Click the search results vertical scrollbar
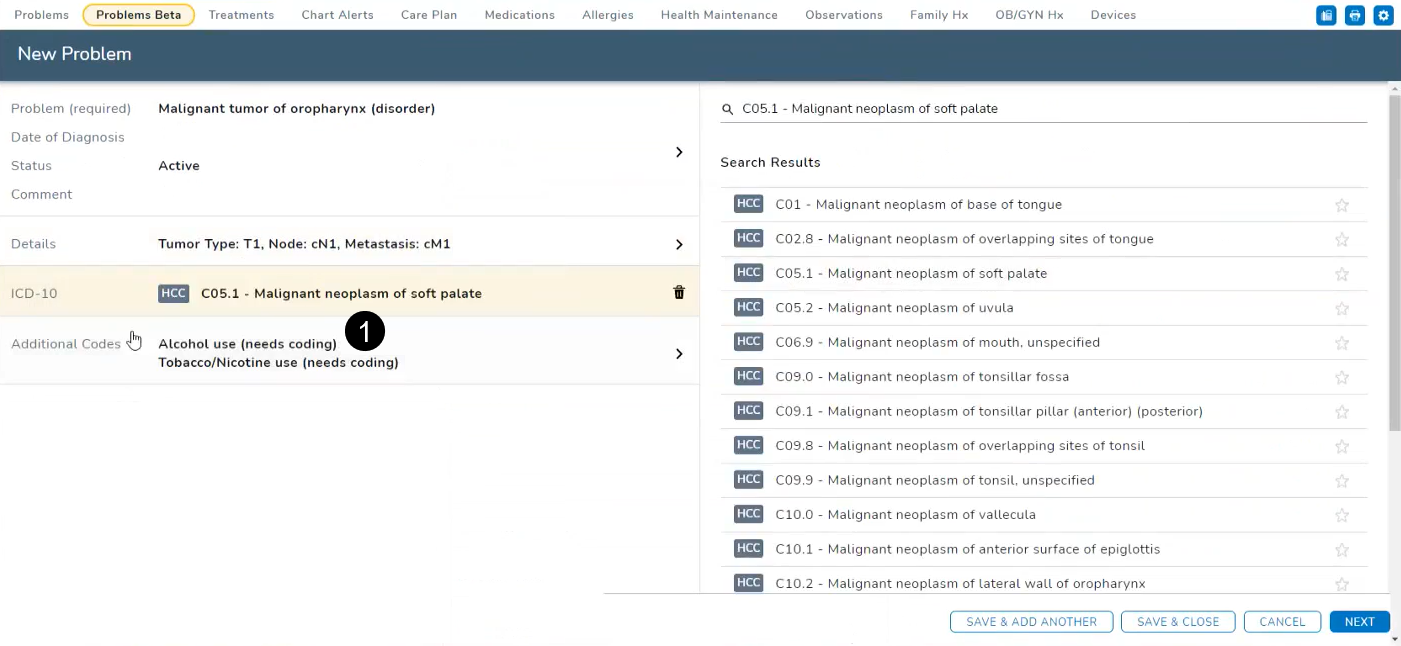This screenshot has height=646, width=1401. point(1394,262)
